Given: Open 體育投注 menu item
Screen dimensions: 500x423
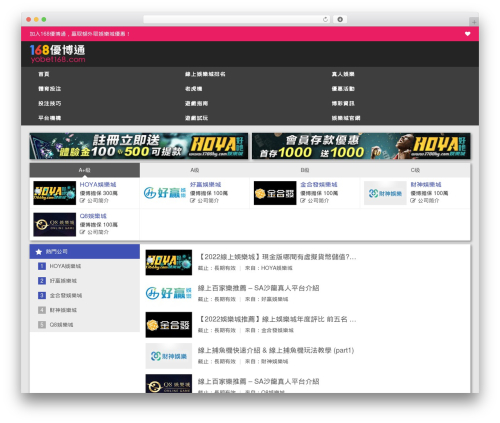Looking at the screenshot, I should tap(49, 89).
